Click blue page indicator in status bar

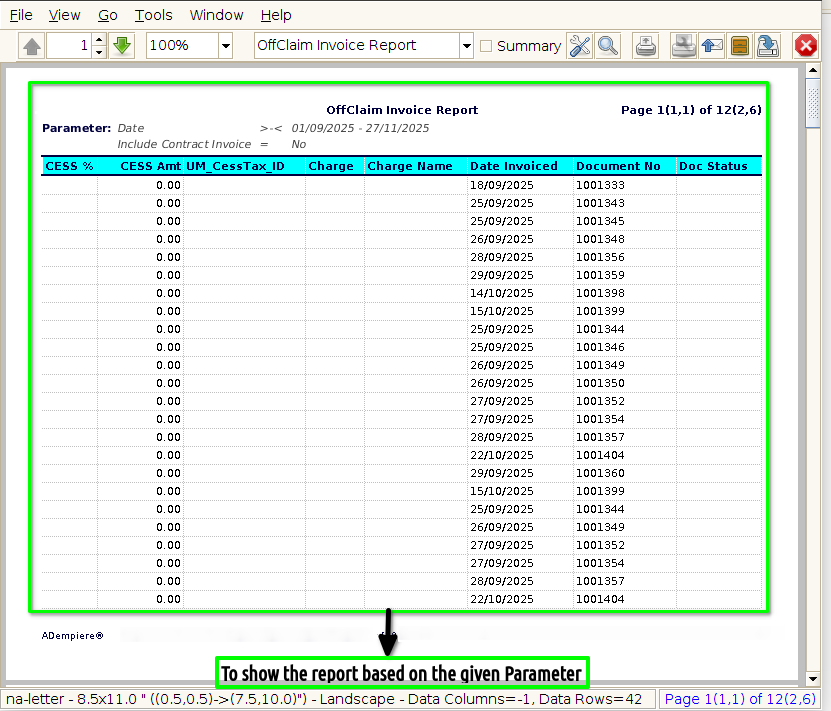(740, 699)
